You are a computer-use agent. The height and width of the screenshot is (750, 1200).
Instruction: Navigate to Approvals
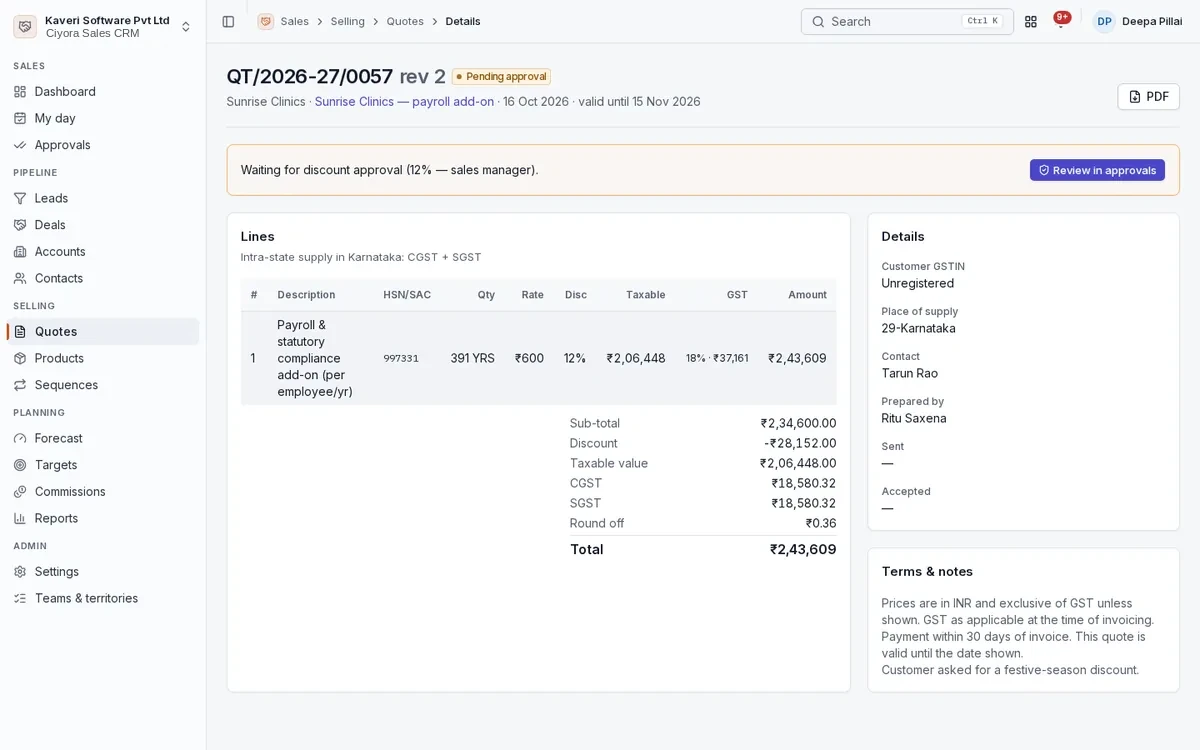point(103,145)
